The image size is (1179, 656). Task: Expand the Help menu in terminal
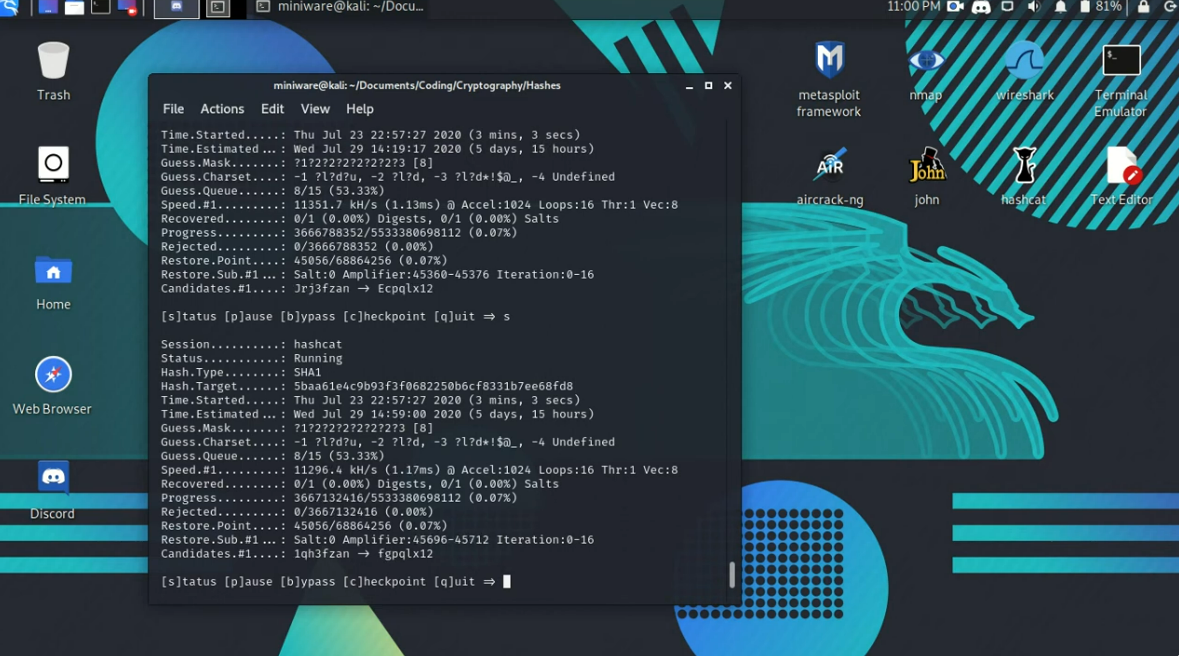click(359, 109)
